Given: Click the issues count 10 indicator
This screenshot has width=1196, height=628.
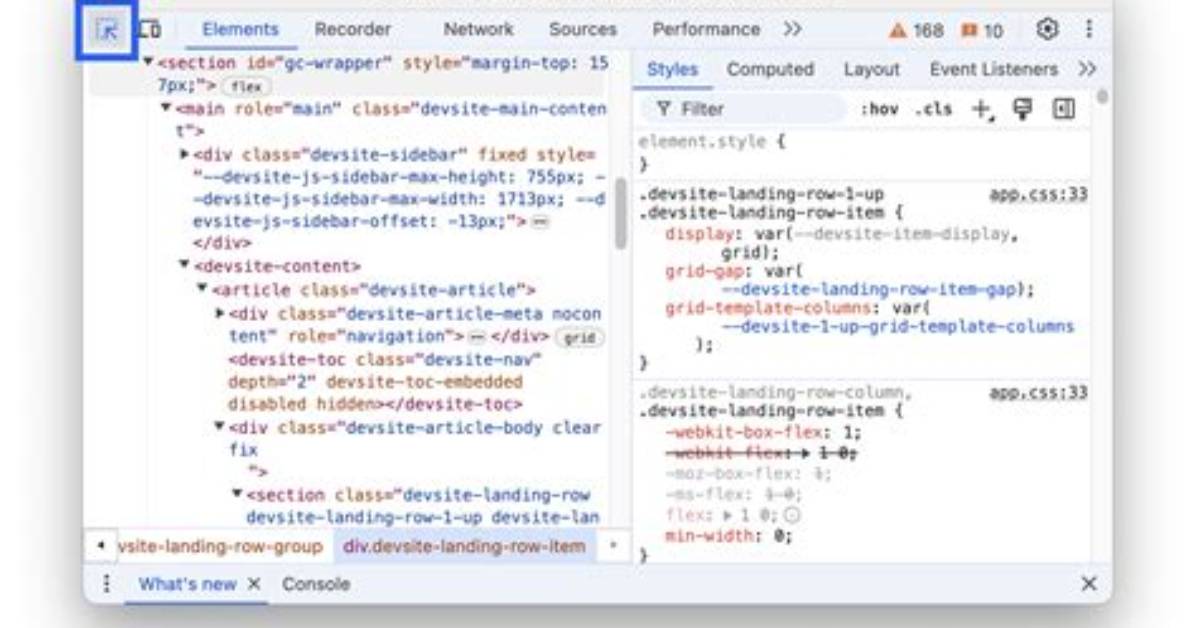Looking at the screenshot, I should pyautogui.click(x=982, y=31).
